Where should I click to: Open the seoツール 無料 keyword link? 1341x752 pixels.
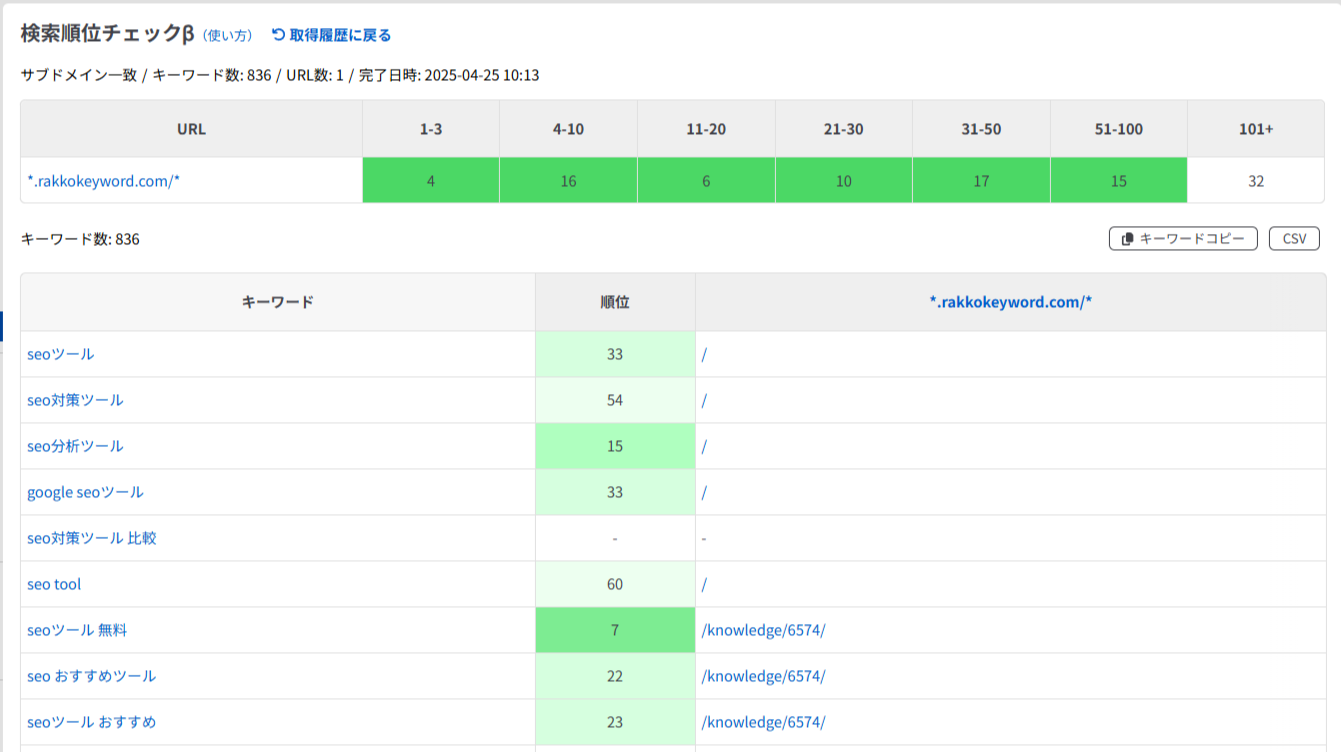pyautogui.click(x=77, y=630)
